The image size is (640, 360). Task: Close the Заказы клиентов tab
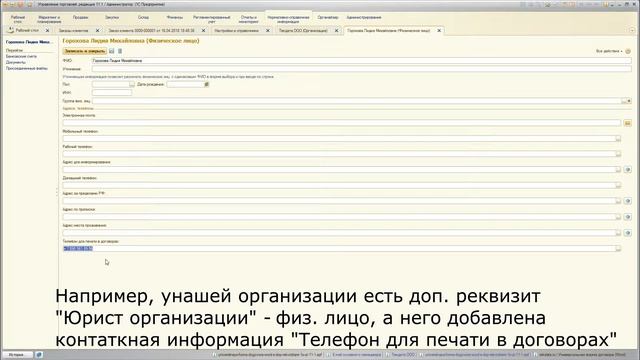coord(97,31)
